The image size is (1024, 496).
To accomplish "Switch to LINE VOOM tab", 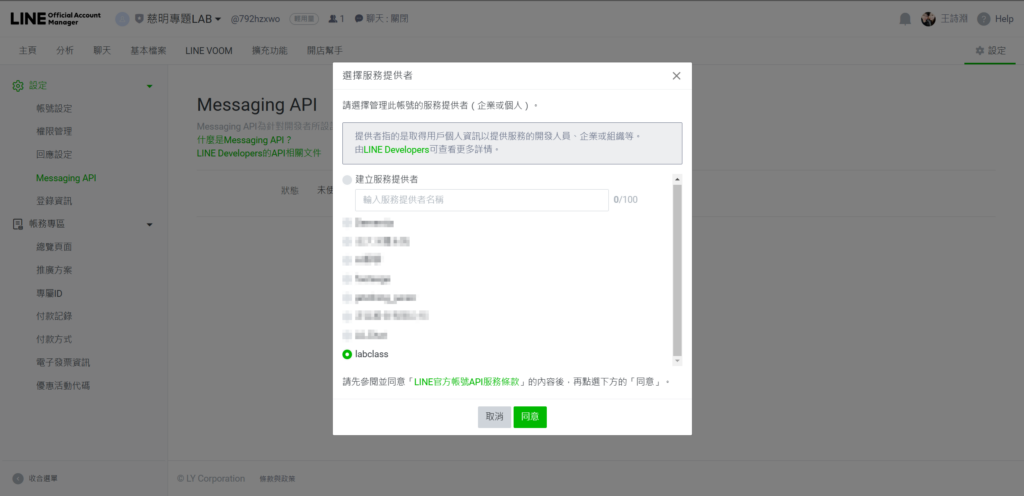I will click(208, 51).
